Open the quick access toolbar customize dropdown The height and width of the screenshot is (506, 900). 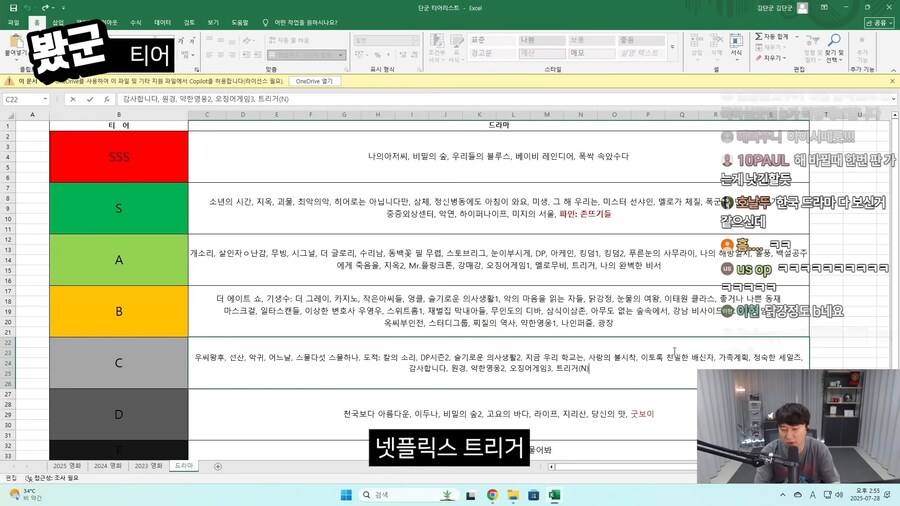pyautogui.click(x=63, y=8)
